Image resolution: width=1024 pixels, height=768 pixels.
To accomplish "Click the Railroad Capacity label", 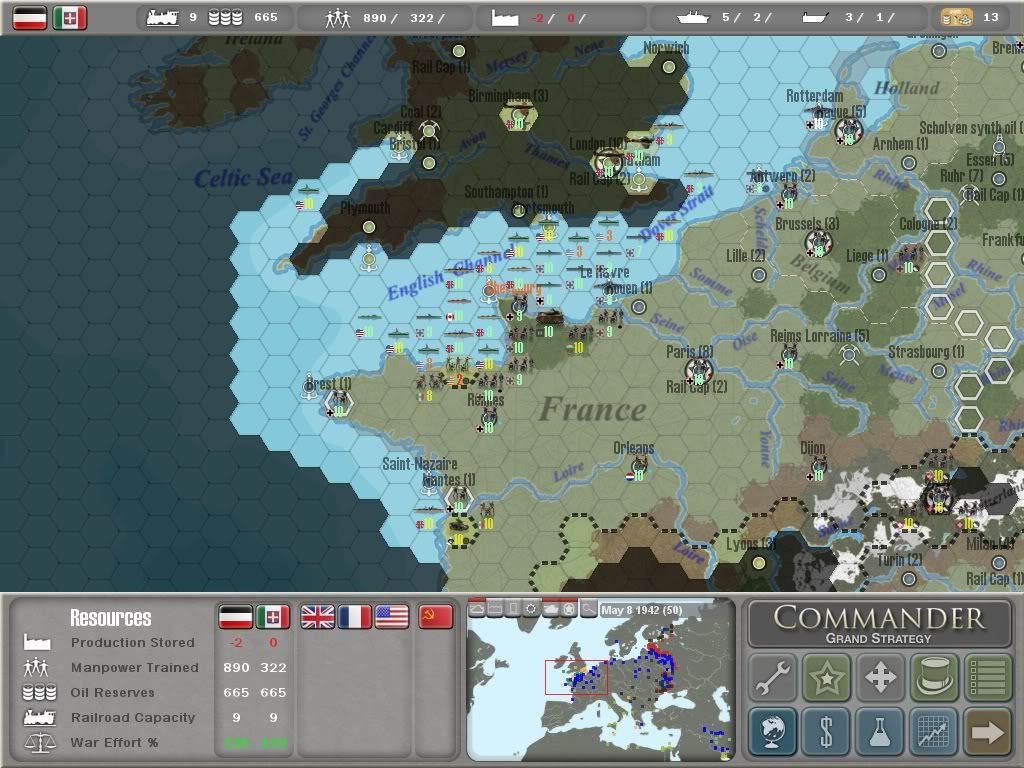I will pos(133,717).
